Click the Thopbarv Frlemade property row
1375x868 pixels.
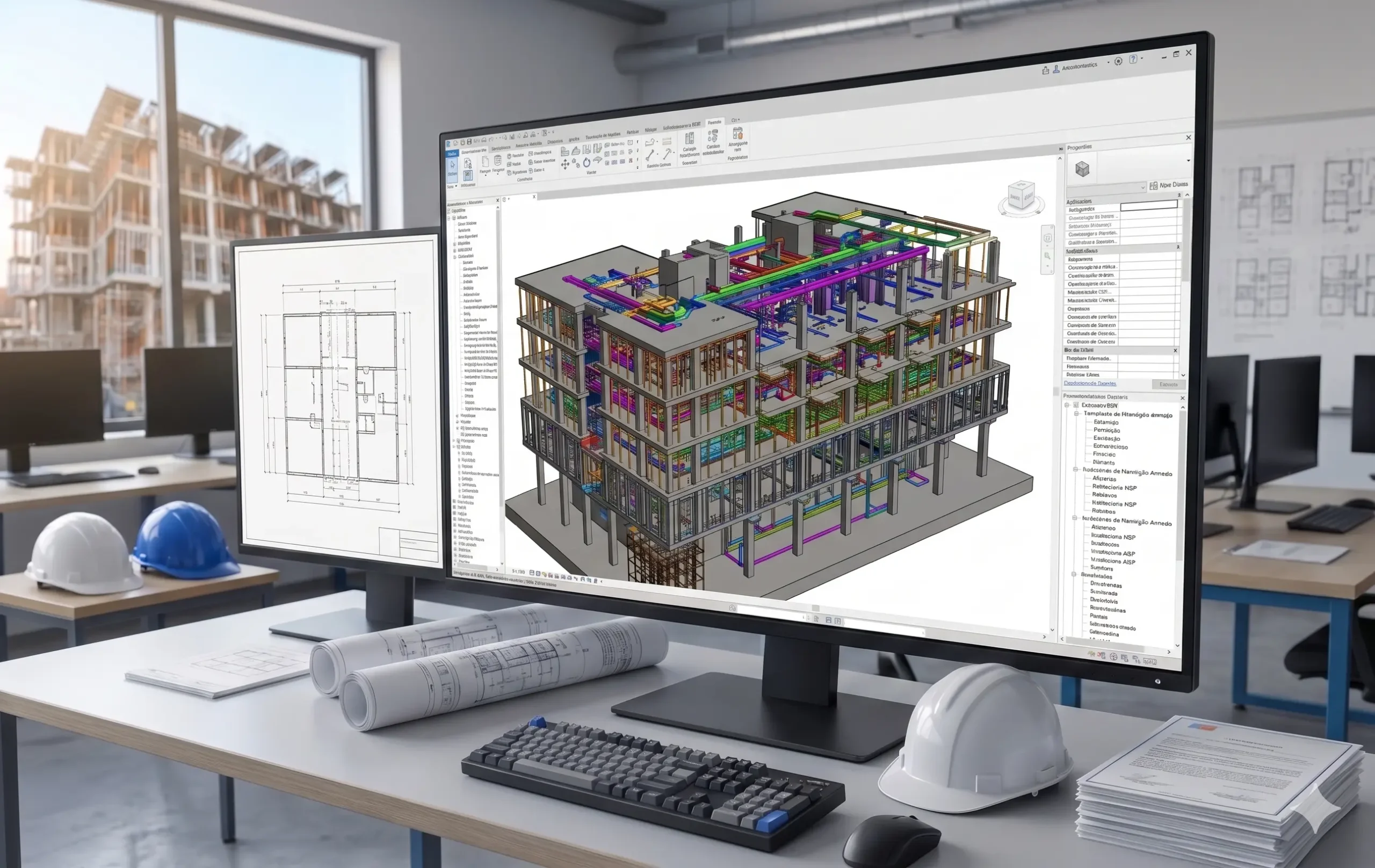tap(1122, 359)
